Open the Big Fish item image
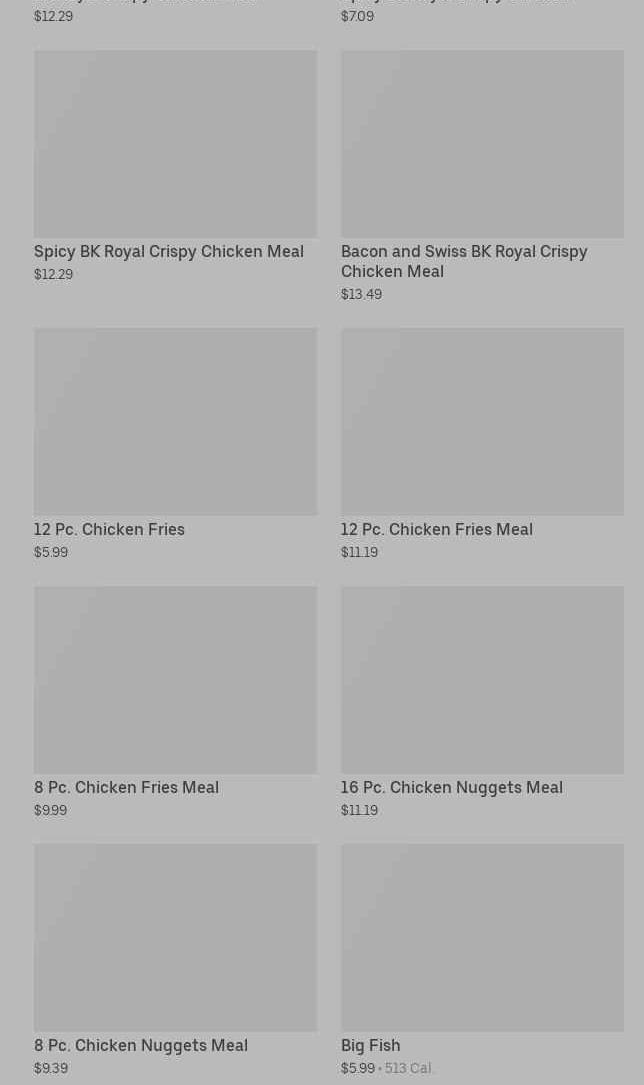The image size is (644, 1085). point(482,937)
